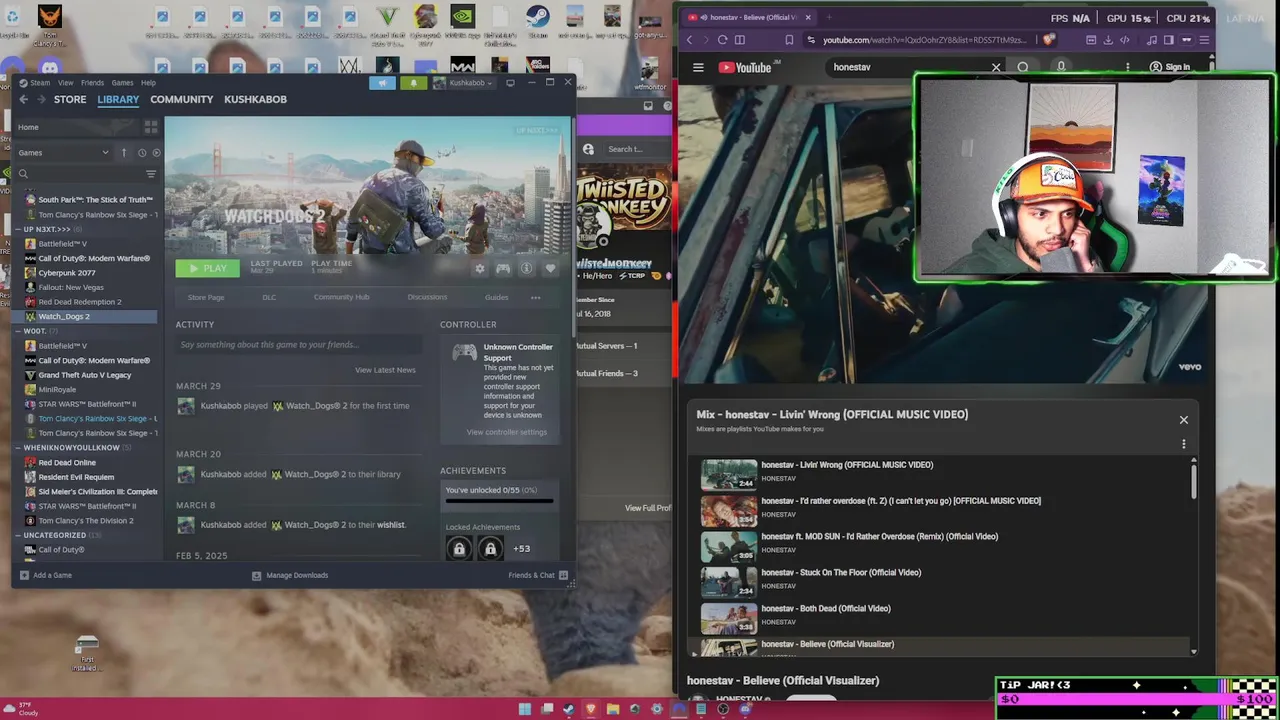1280x720 pixels.
Task: Click the Brave shields icon in the address bar
Action: click(x=1049, y=40)
